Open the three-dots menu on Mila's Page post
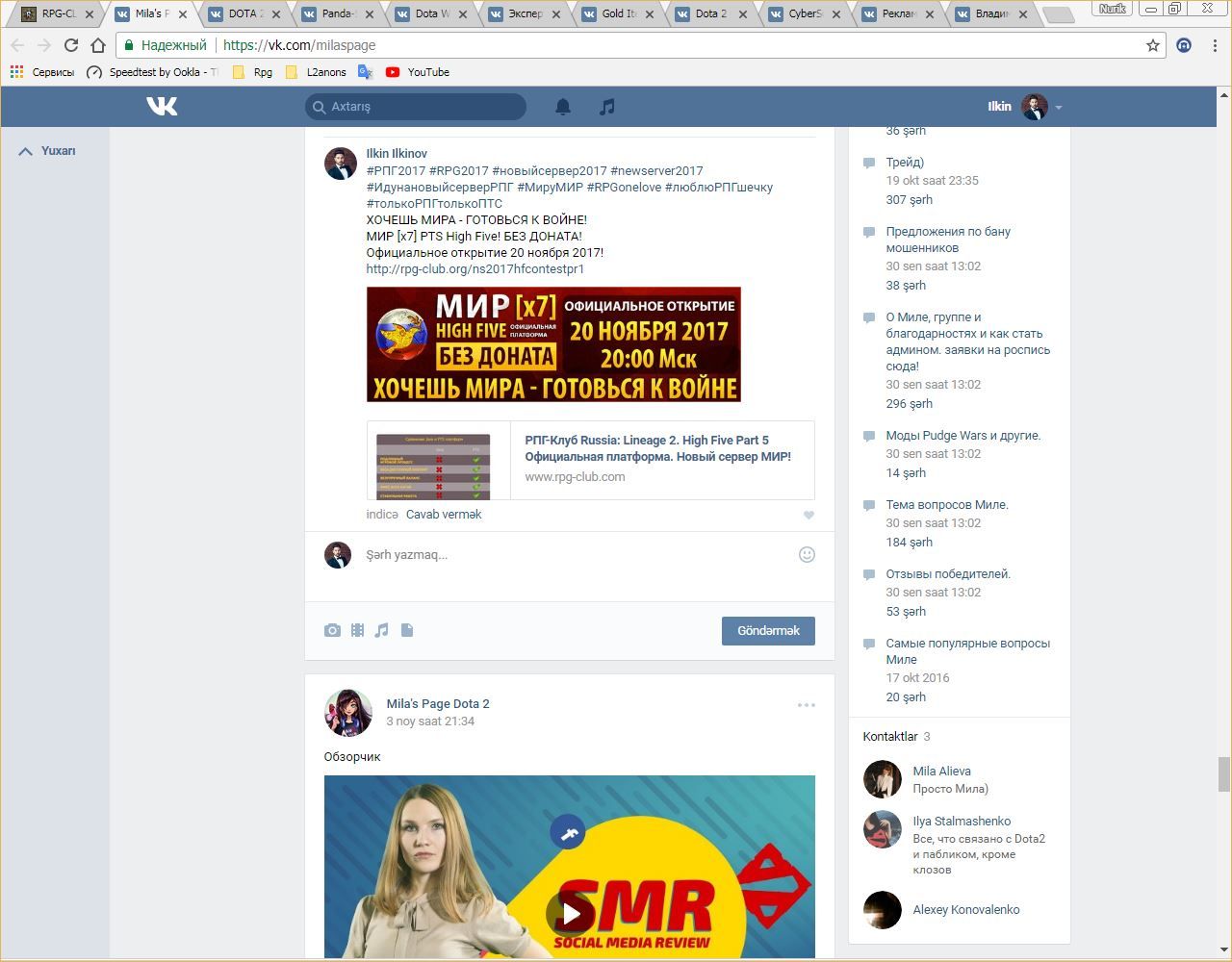 click(807, 705)
